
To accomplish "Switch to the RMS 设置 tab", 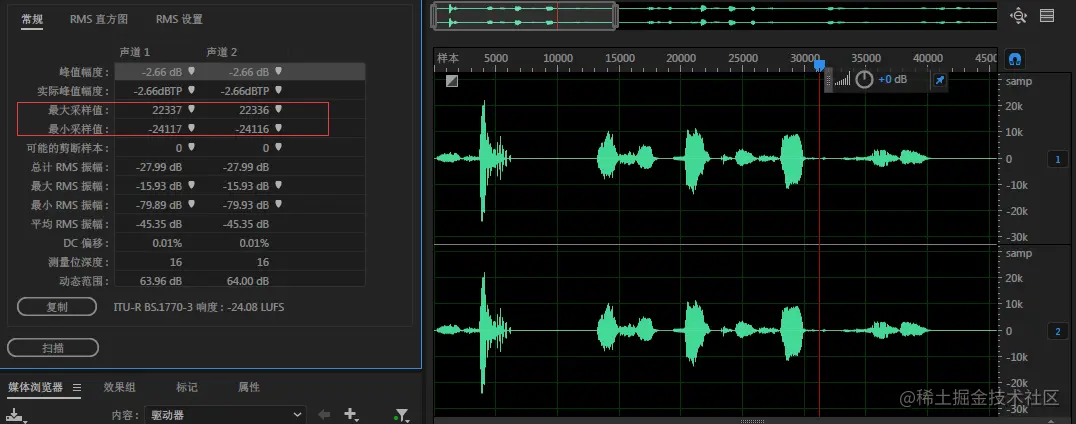I will coord(179,19).
